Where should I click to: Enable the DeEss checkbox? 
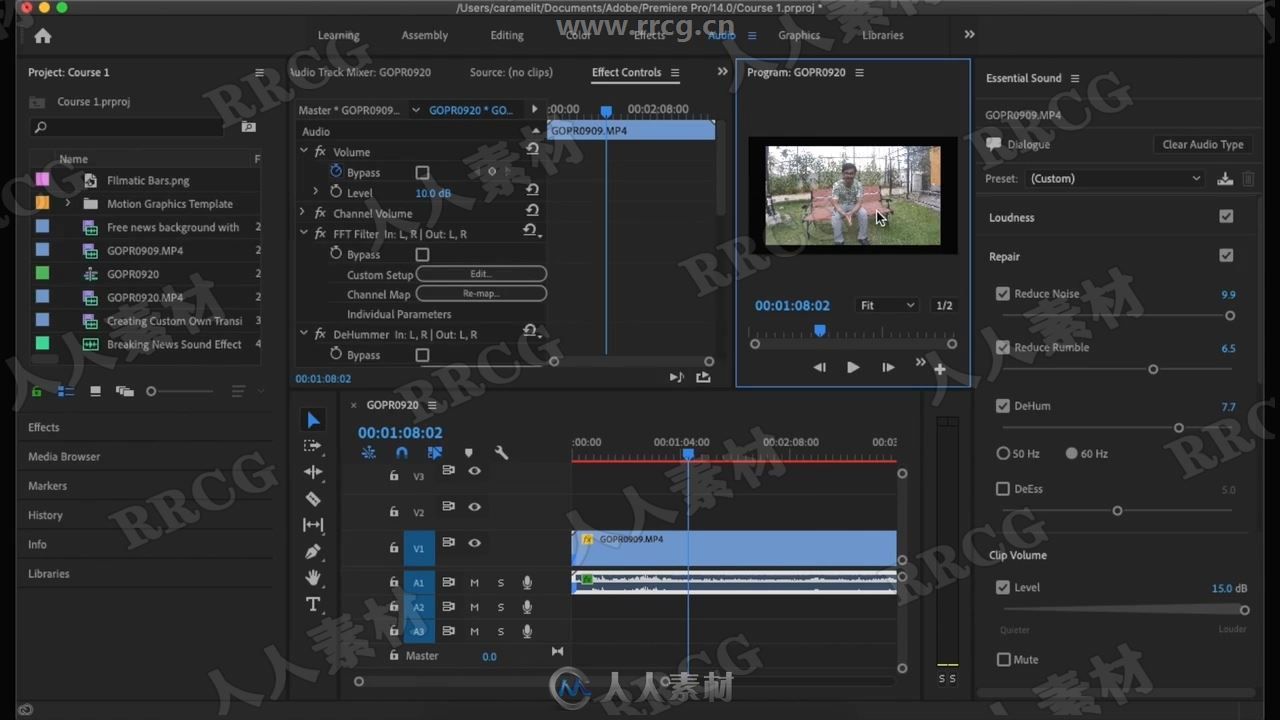pos(1003,489)
